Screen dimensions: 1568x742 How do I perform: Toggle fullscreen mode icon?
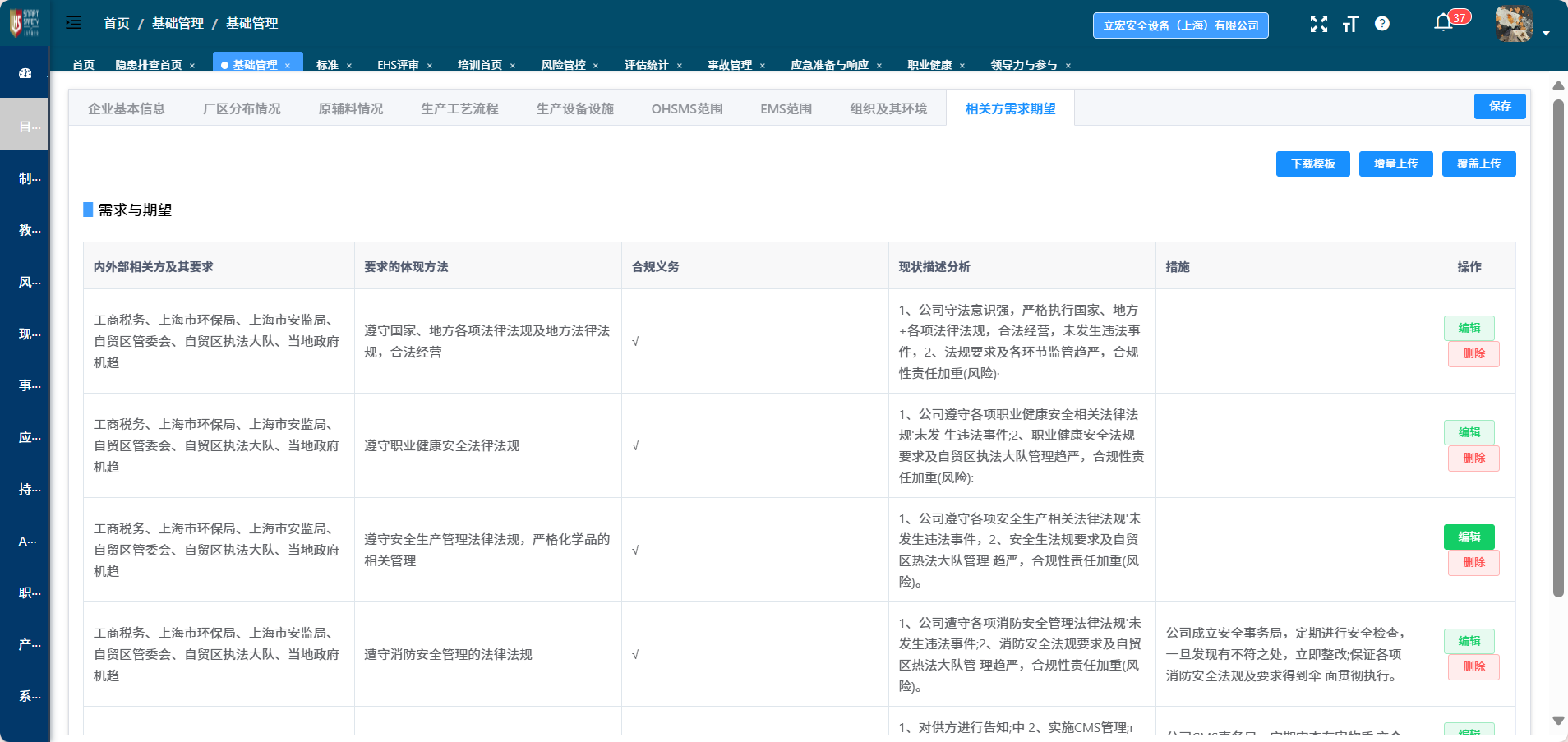click(x=1319, y=24)
